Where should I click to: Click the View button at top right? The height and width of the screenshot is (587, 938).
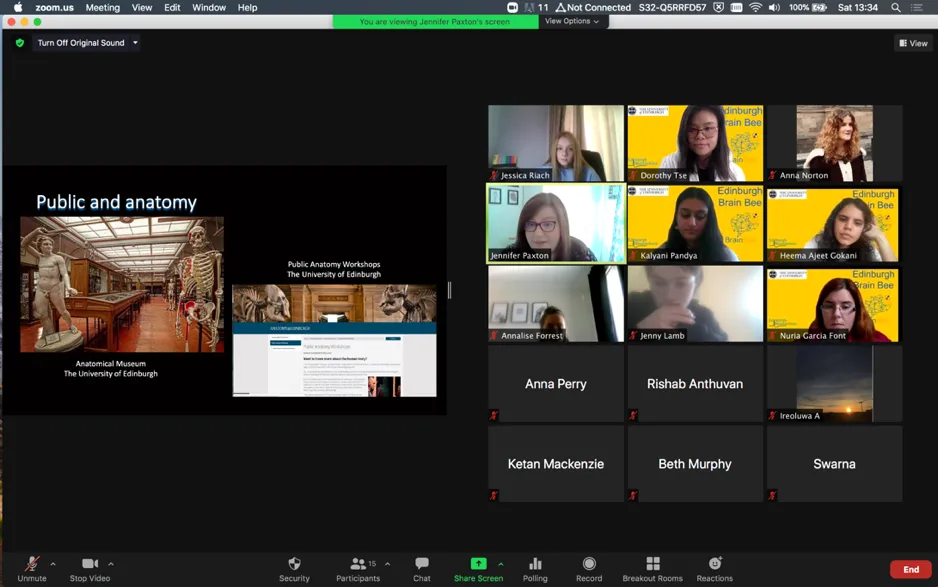[x=913, y=43]
